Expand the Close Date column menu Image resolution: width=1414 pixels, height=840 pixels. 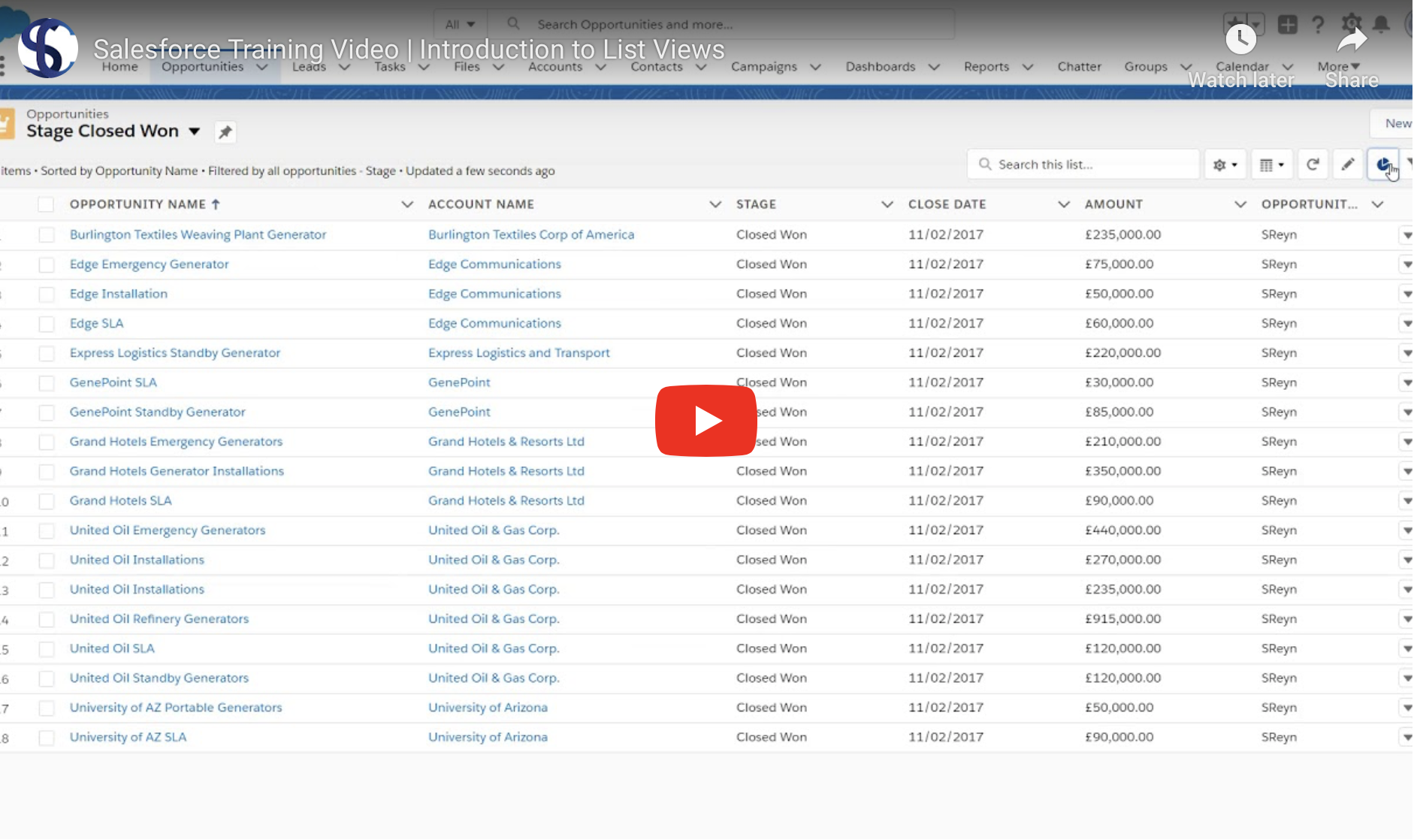click(1064, 204)
